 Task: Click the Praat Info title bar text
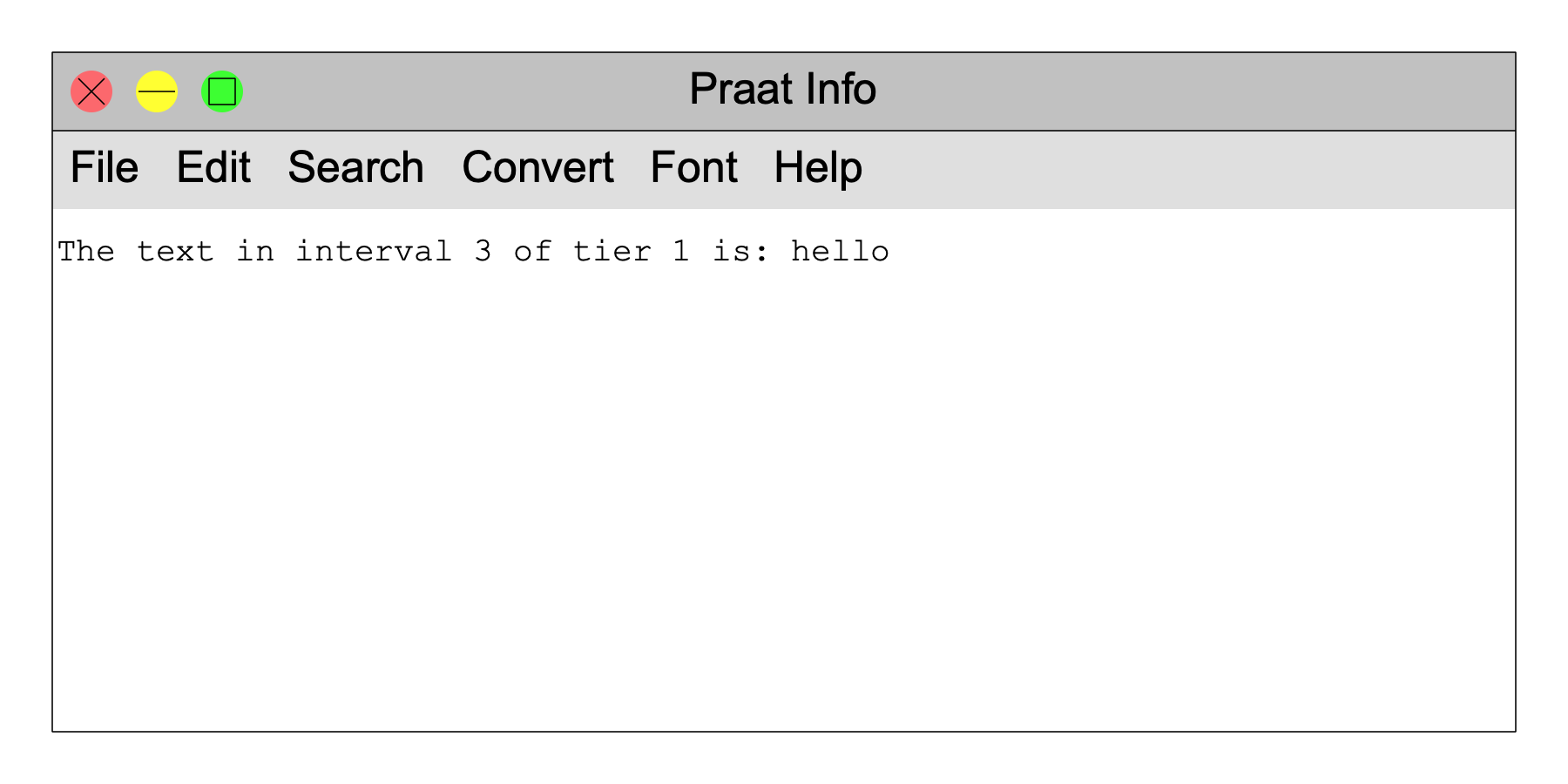(782, 90)
